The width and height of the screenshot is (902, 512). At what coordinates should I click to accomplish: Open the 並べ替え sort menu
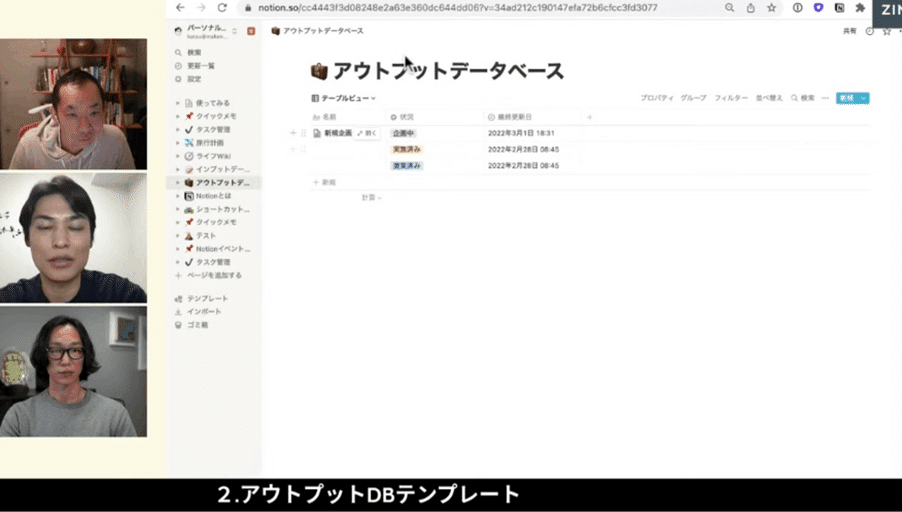click(769, 98)
